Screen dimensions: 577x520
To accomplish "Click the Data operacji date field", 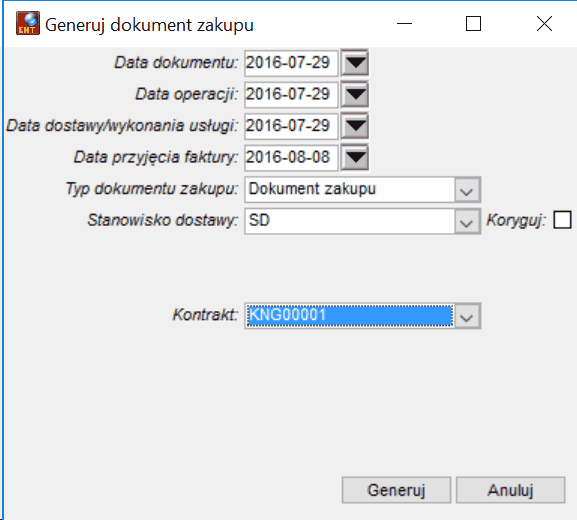I will tap(291, 95).
